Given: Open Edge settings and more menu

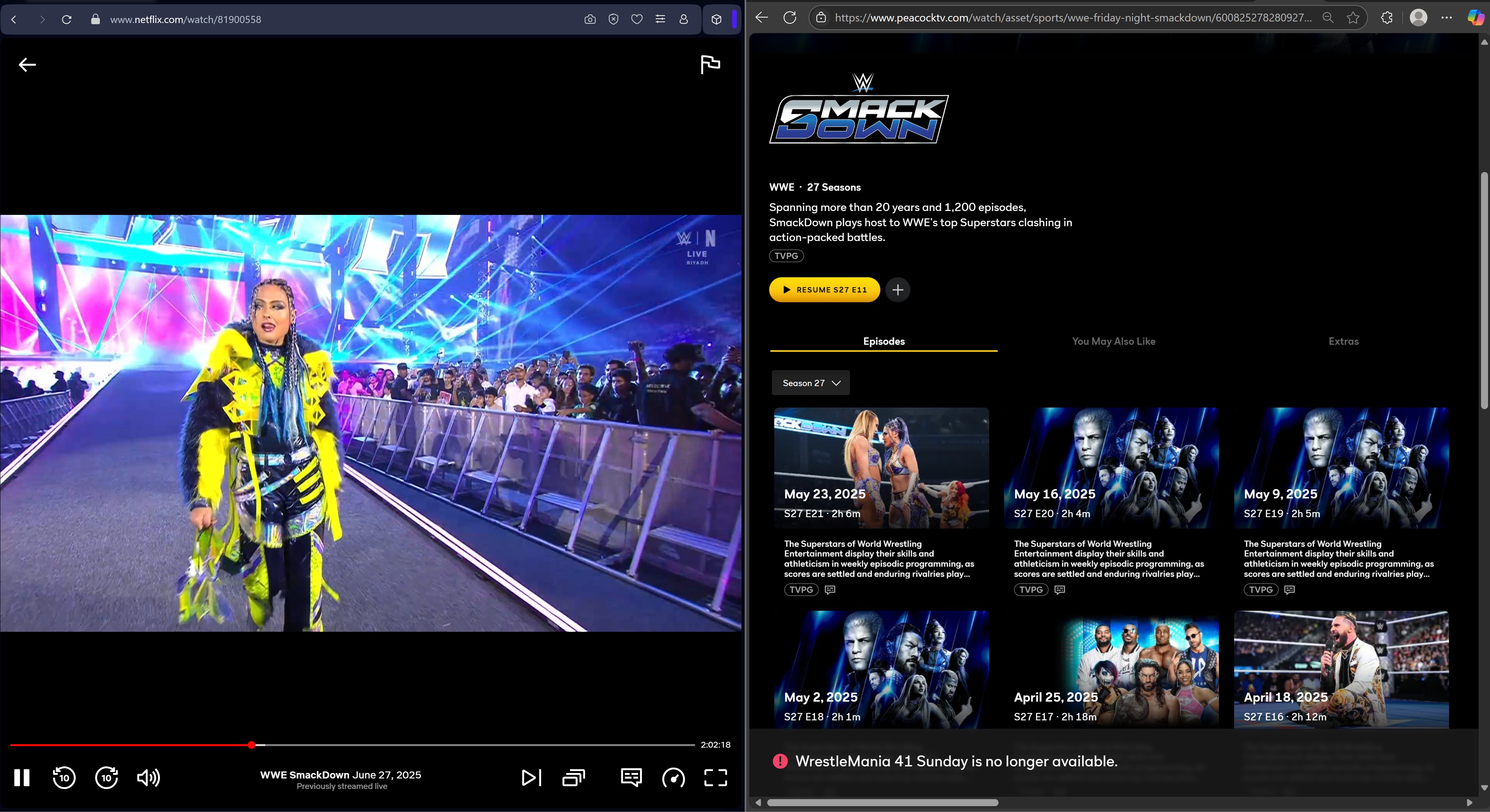Looking at the screenshot, I should point(1447,17).
